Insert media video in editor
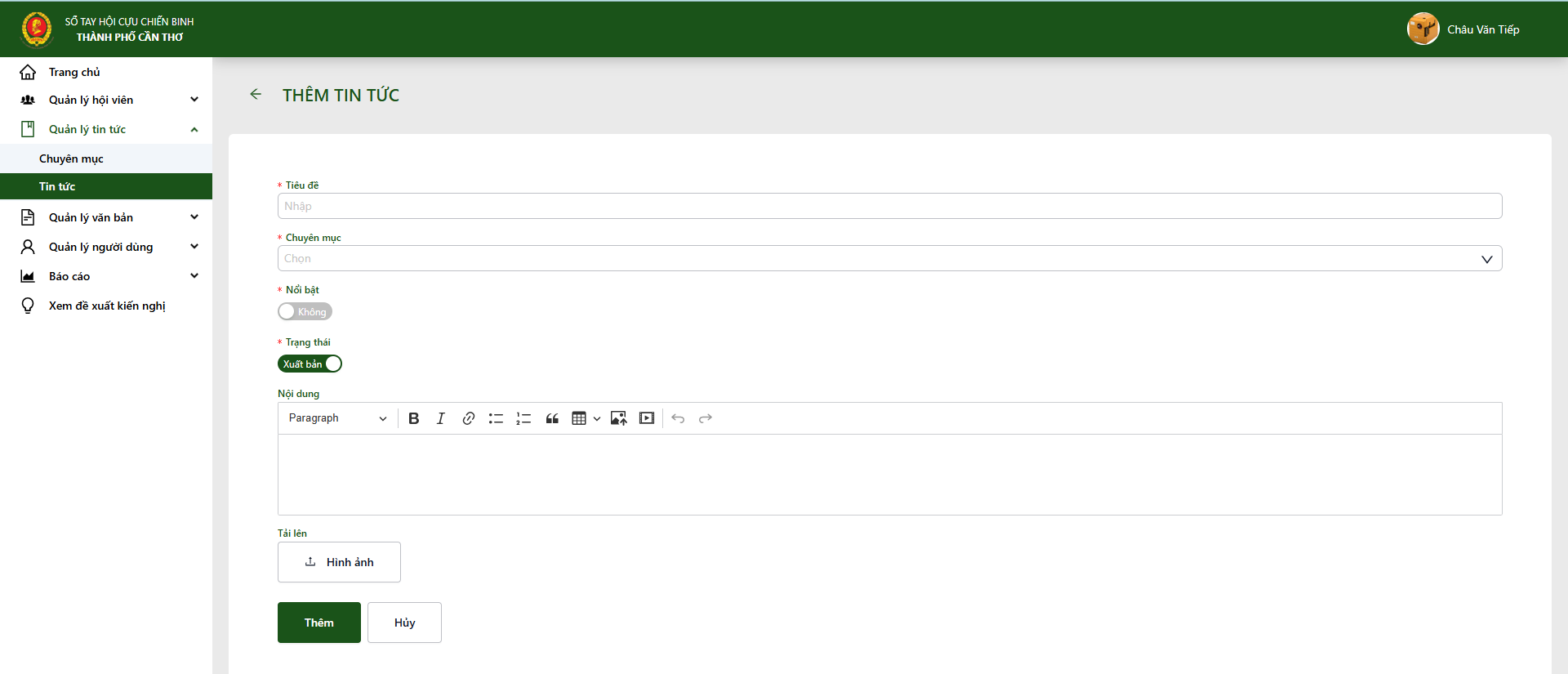The image size is (1568, 674). [647, 418]
